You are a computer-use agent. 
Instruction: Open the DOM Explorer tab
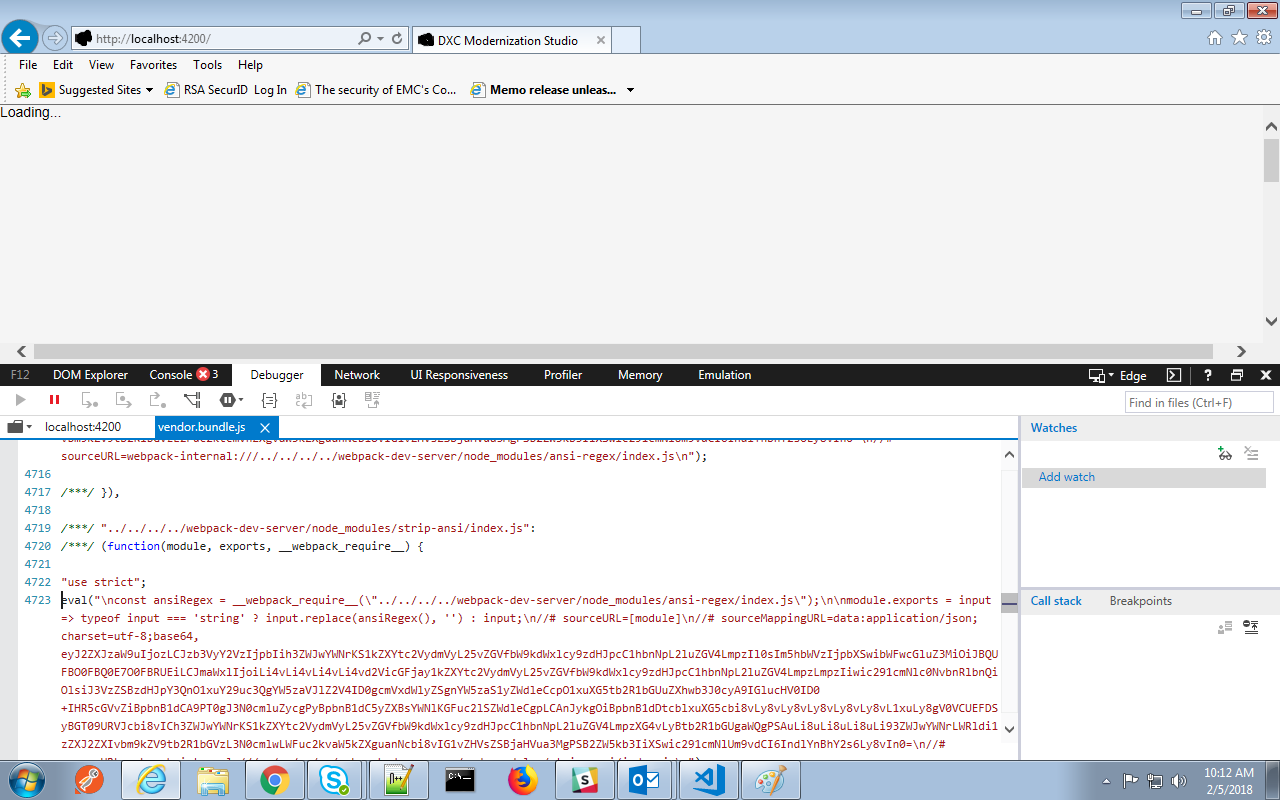[90, 375]
